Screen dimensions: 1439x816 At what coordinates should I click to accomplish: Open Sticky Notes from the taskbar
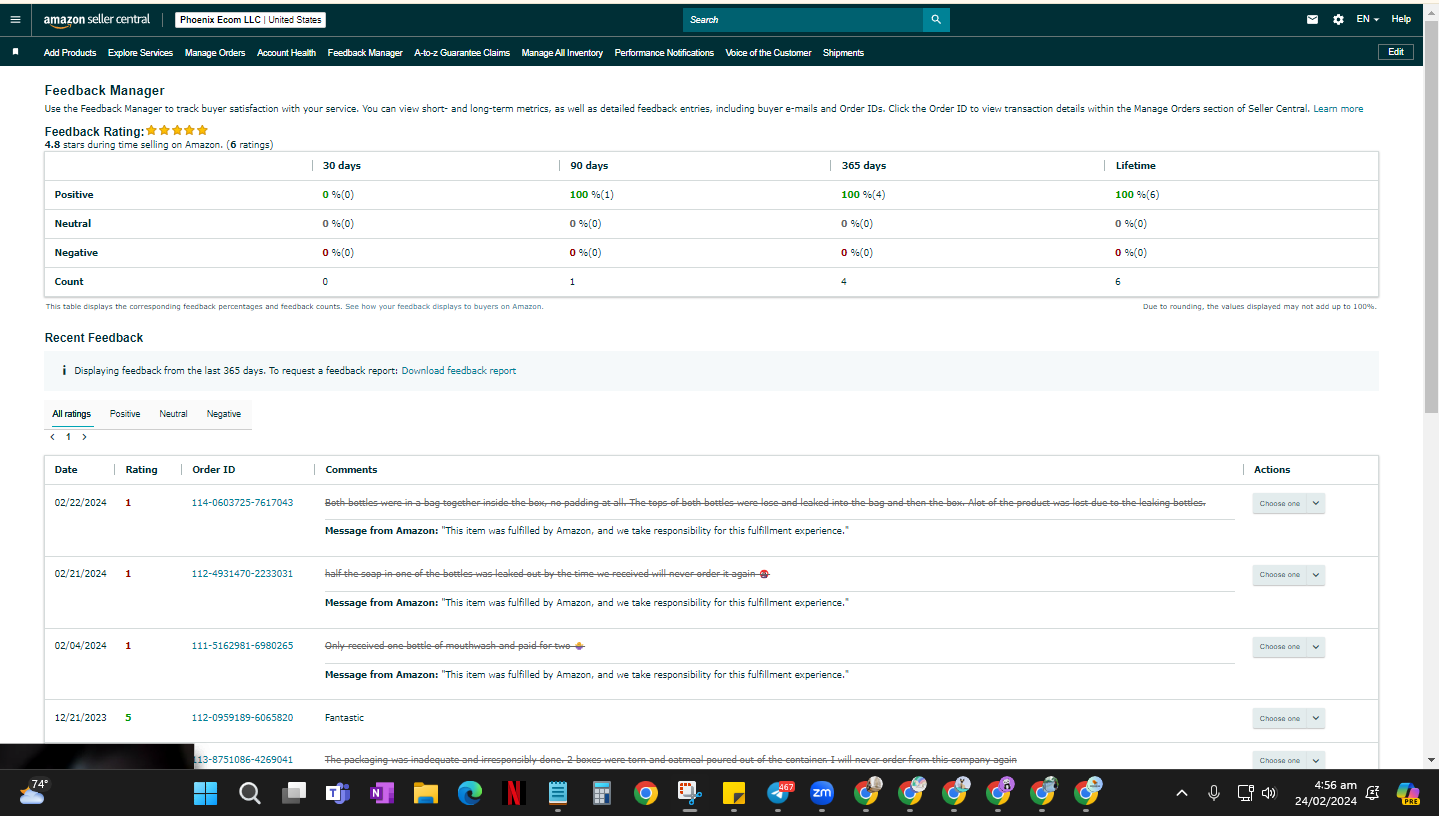point(733,794)
